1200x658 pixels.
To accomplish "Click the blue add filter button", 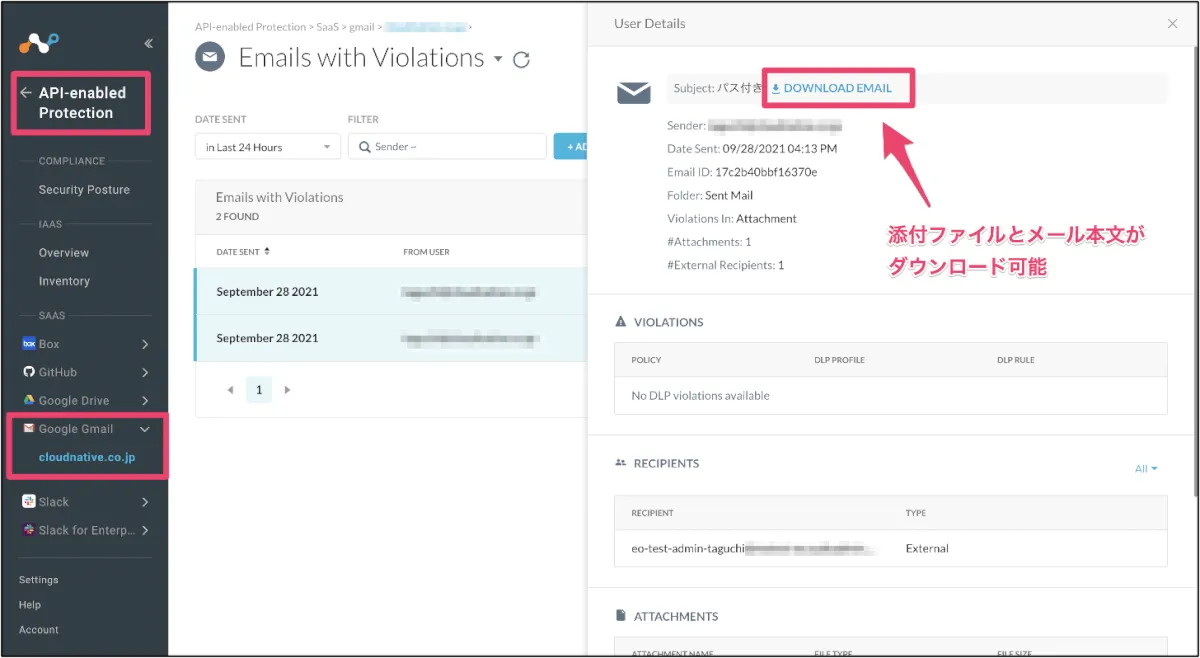I will pyautogui.click(x=571, y=147).
